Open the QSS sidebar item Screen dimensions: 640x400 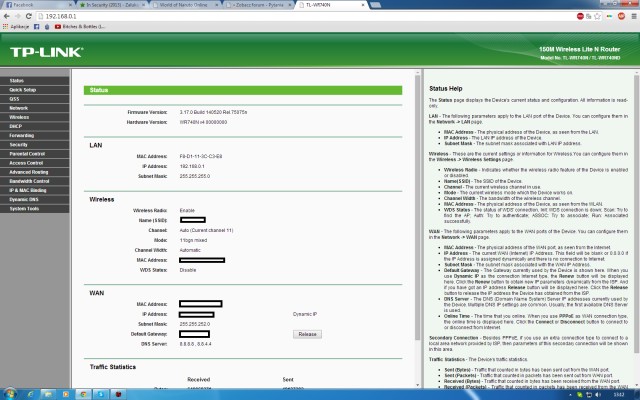tap(35, 99)
